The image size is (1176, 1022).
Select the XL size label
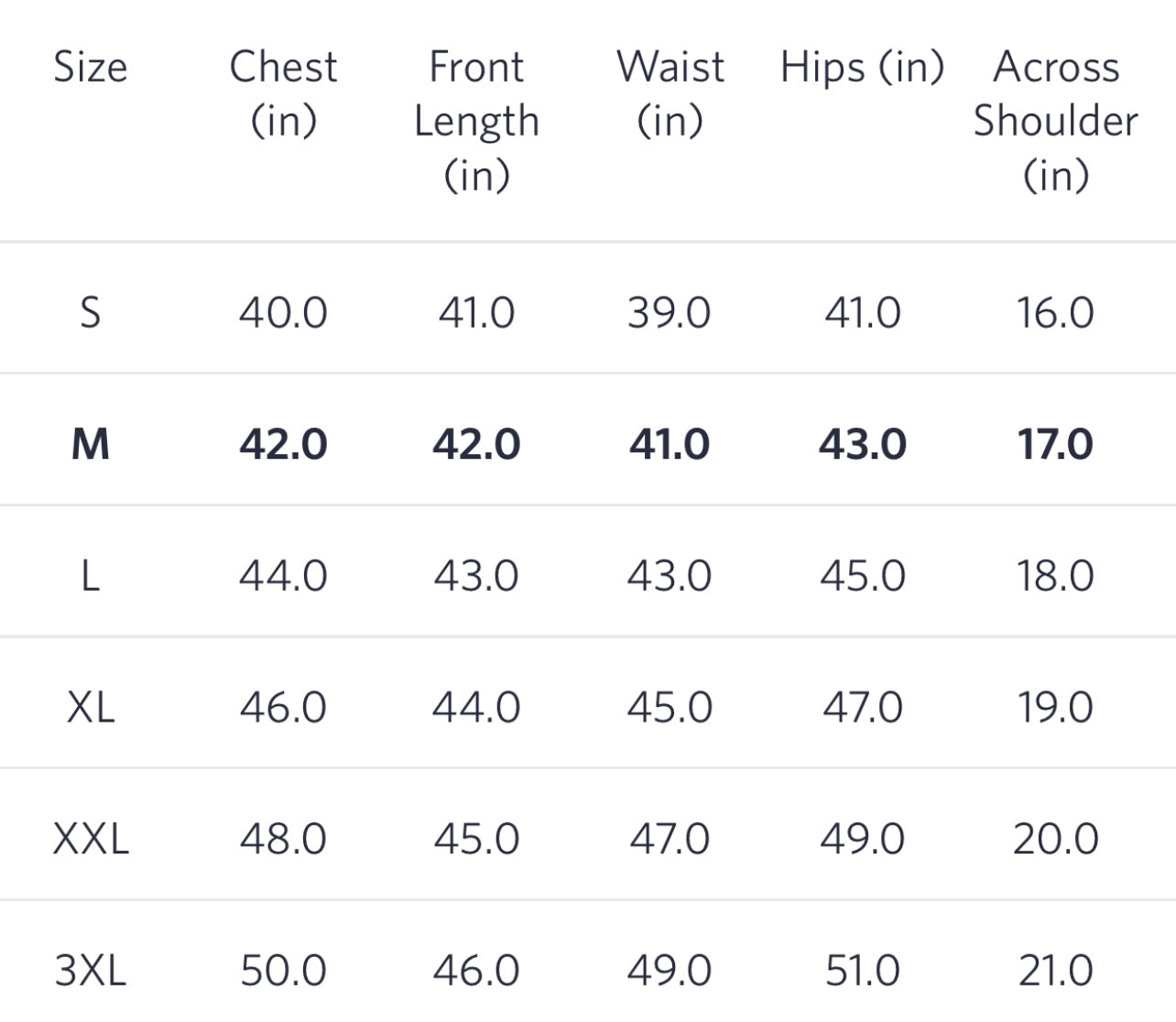(x=90, y=707)
